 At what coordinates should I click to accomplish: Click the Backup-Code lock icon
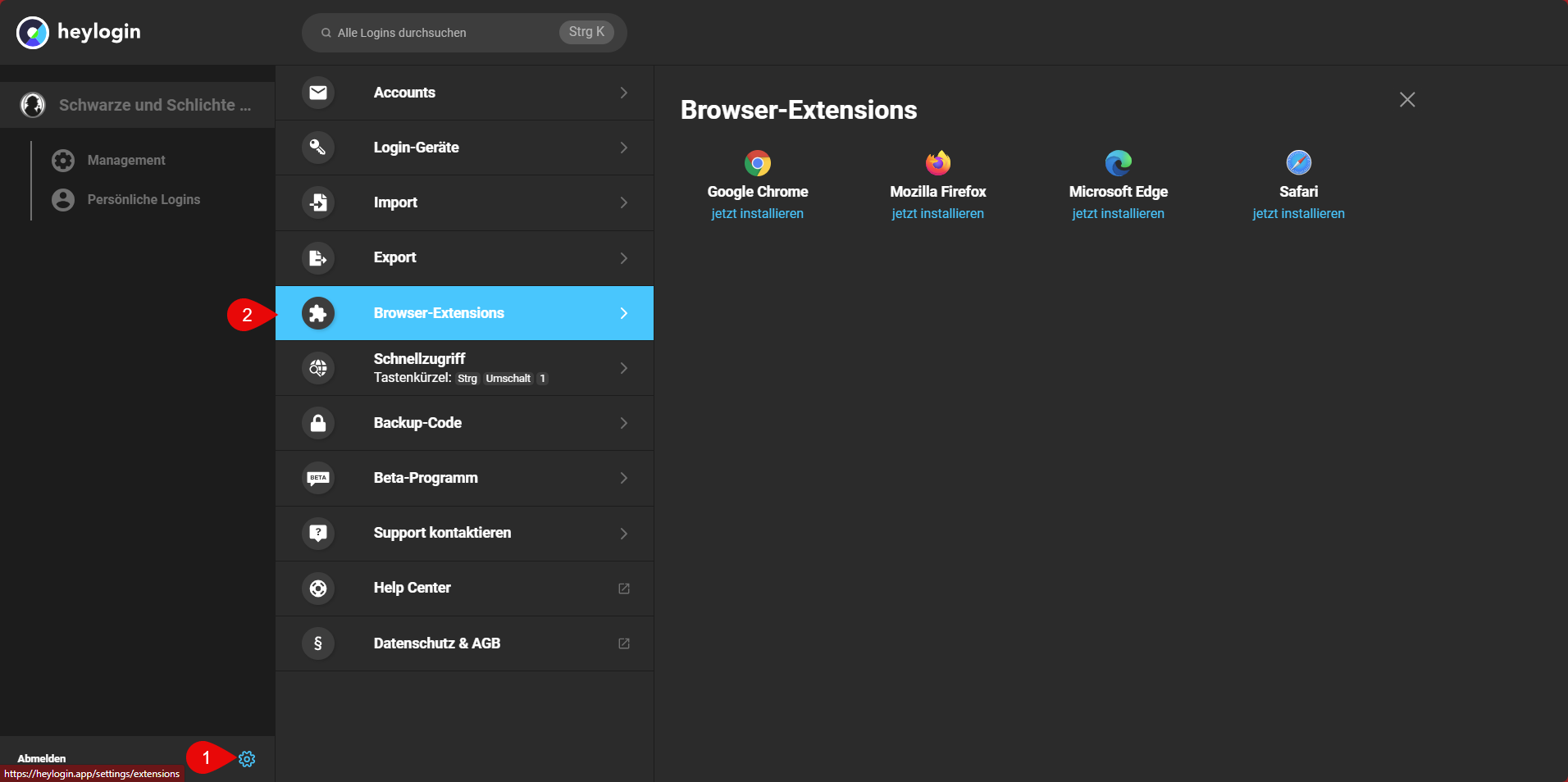click(318, 423)
